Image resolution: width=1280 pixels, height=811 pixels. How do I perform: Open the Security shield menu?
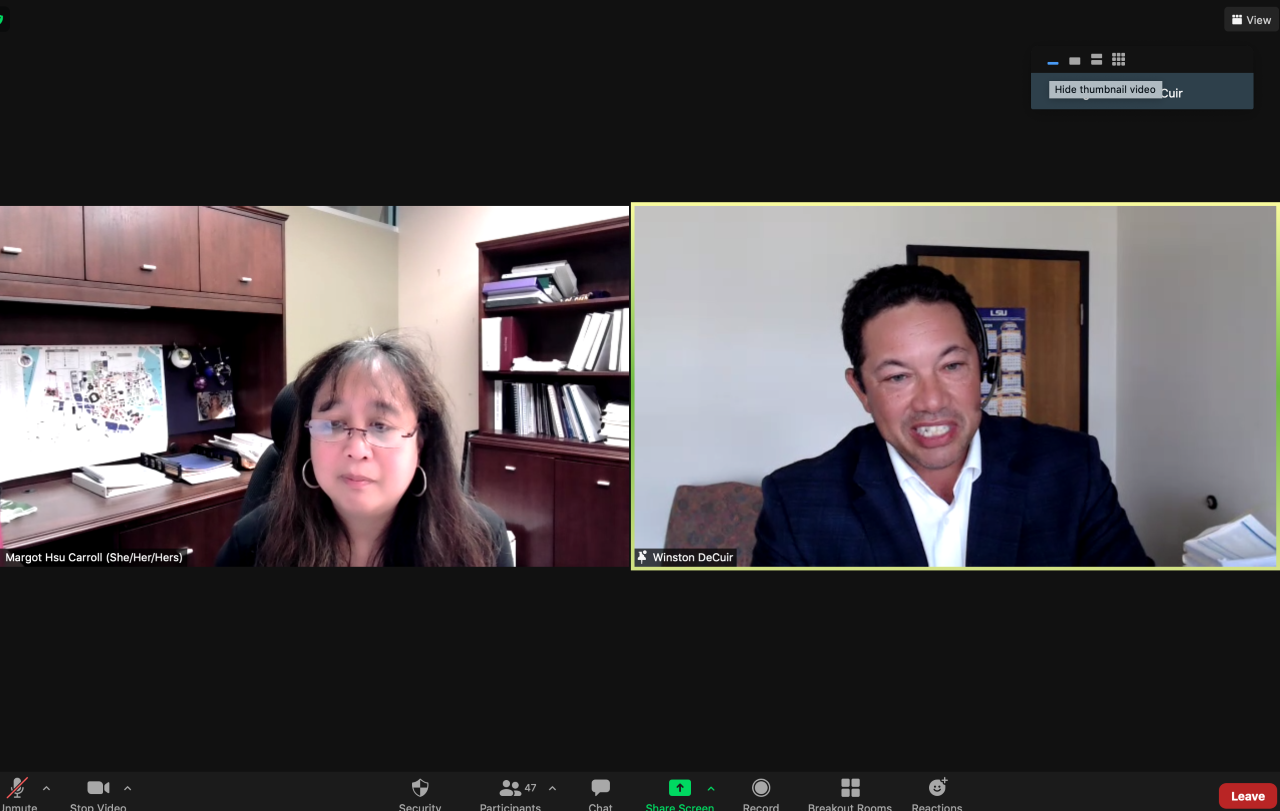pyautogui.click(x=420, y=790)
